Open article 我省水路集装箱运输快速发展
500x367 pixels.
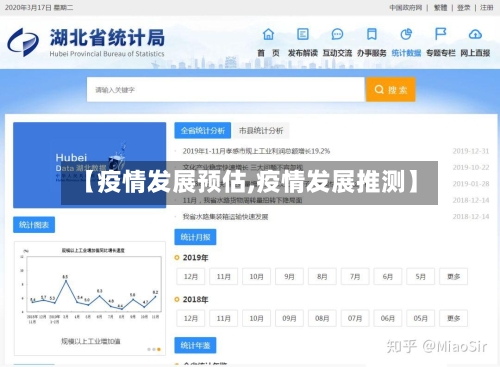point(225,217)
